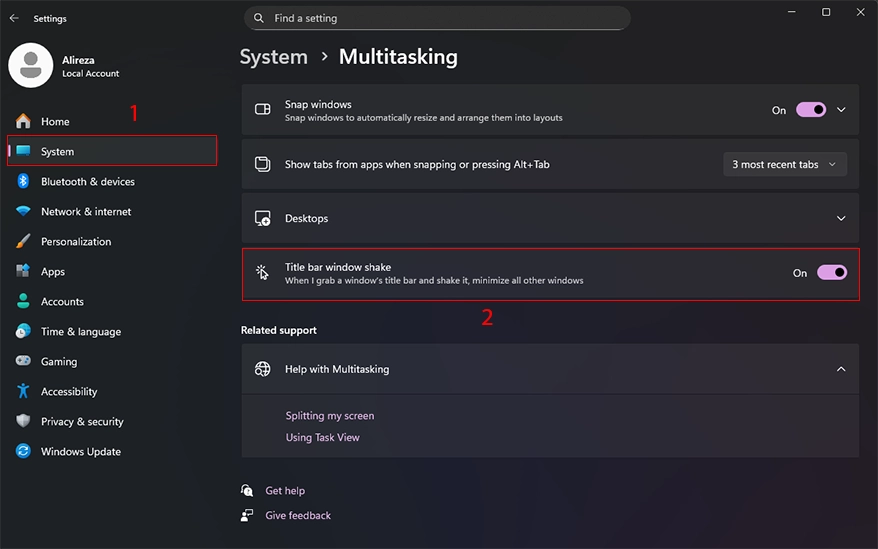Disable the Title bar window shake toggle

[x=831, y=272]
